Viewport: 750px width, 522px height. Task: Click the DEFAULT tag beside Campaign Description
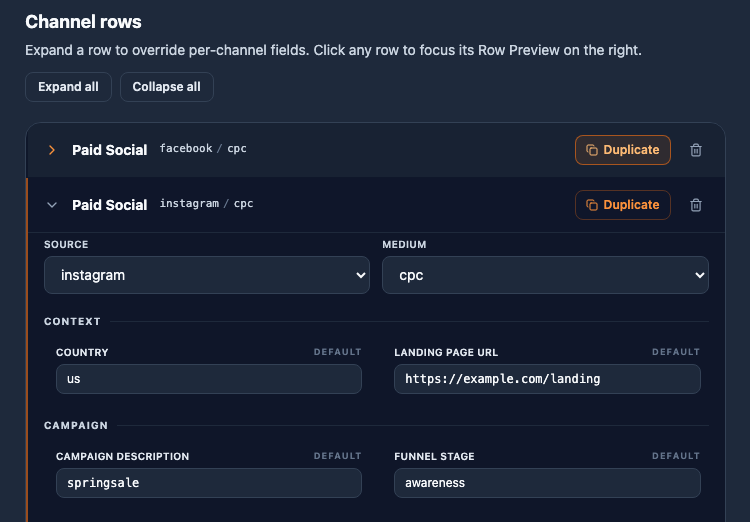337,456
